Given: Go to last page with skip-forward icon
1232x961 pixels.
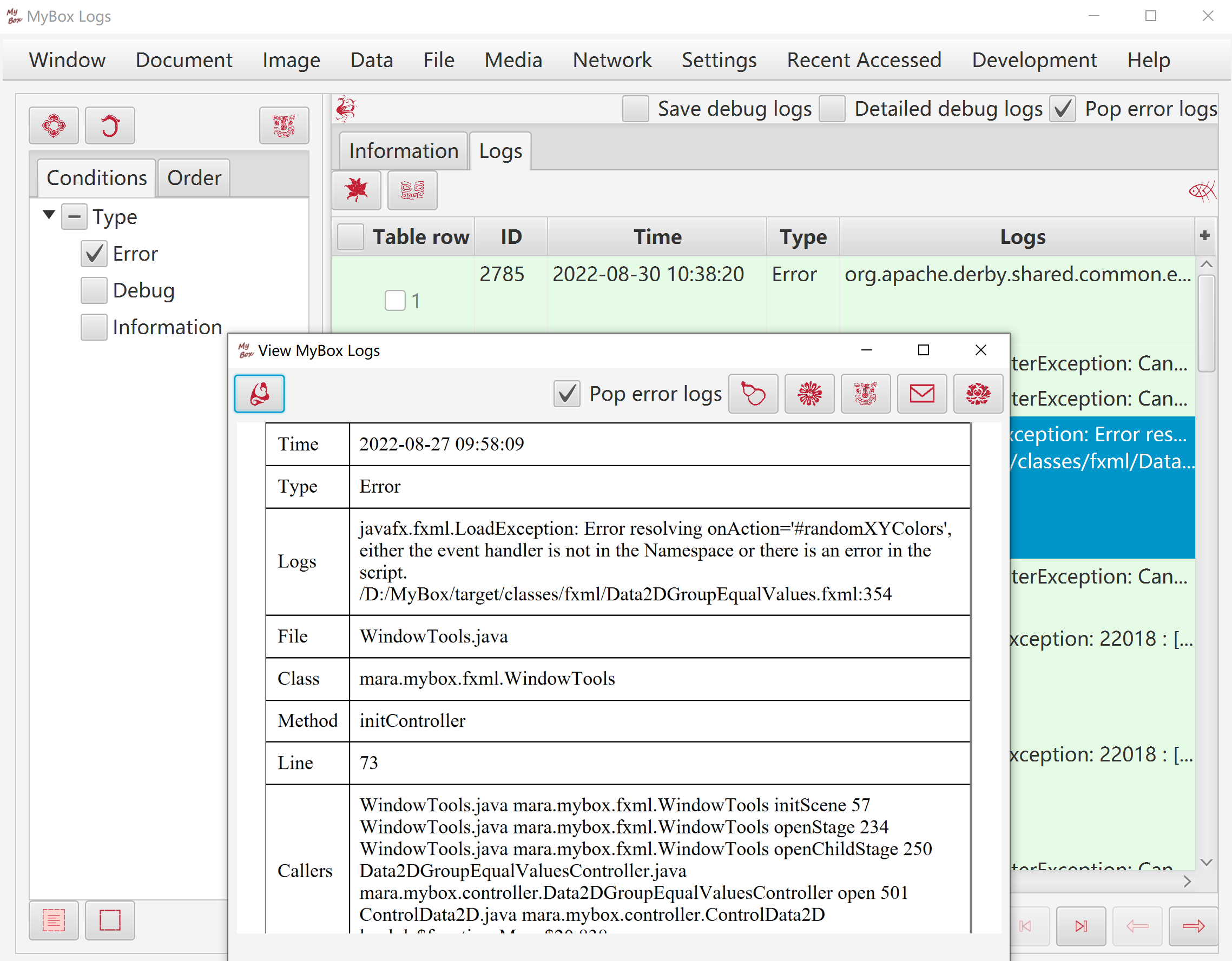Looking at the screenshot, I should coord(1081,926).
